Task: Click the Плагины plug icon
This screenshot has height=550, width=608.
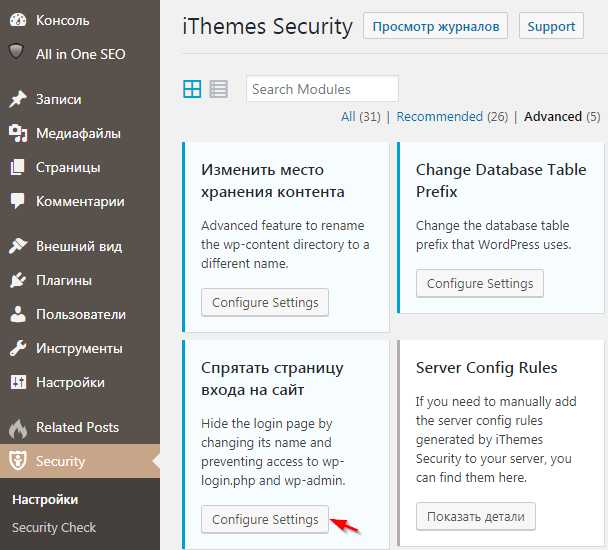Action: point(17,280)
